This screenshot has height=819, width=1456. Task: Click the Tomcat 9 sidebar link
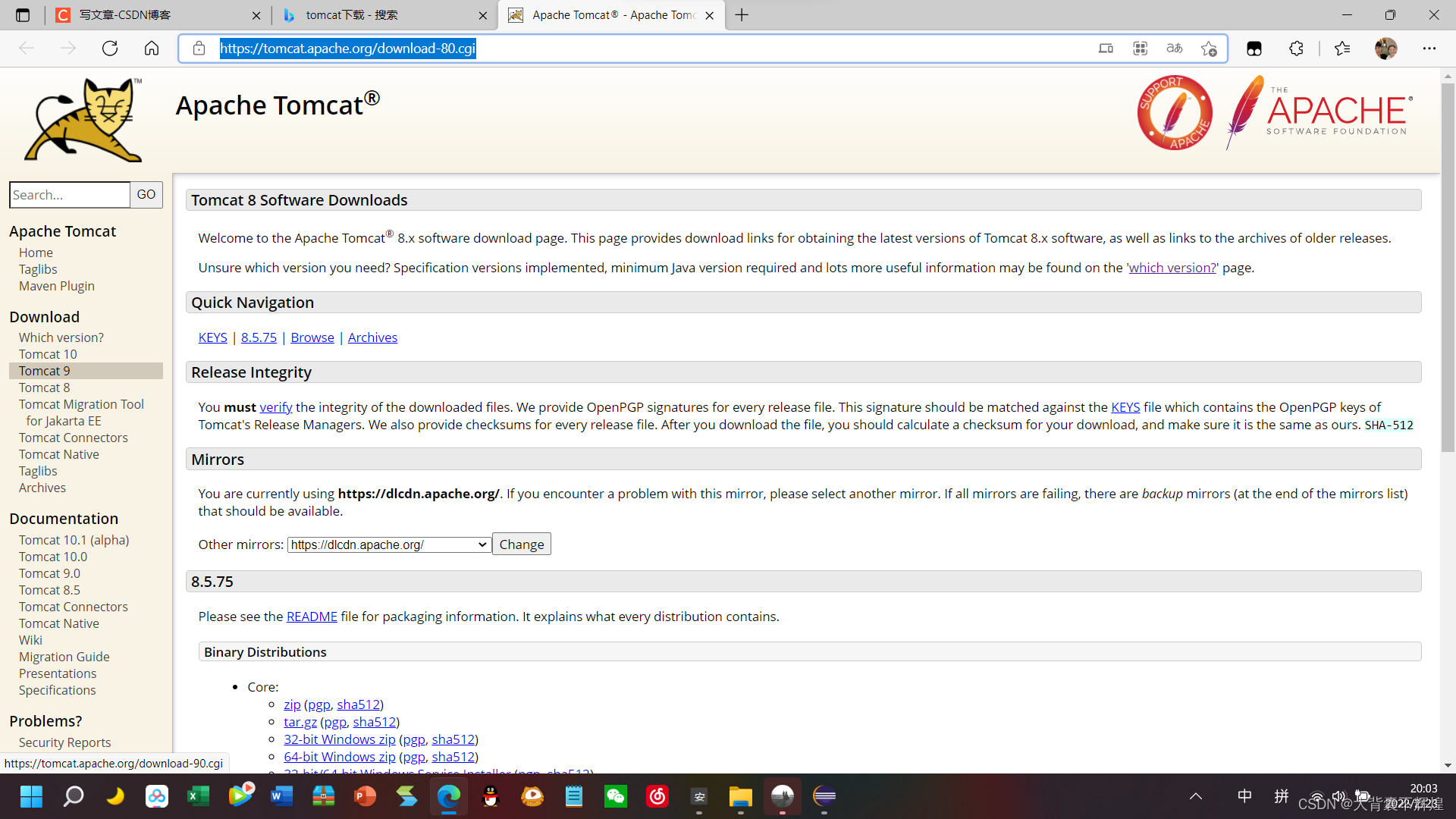[x=44, y=371]
